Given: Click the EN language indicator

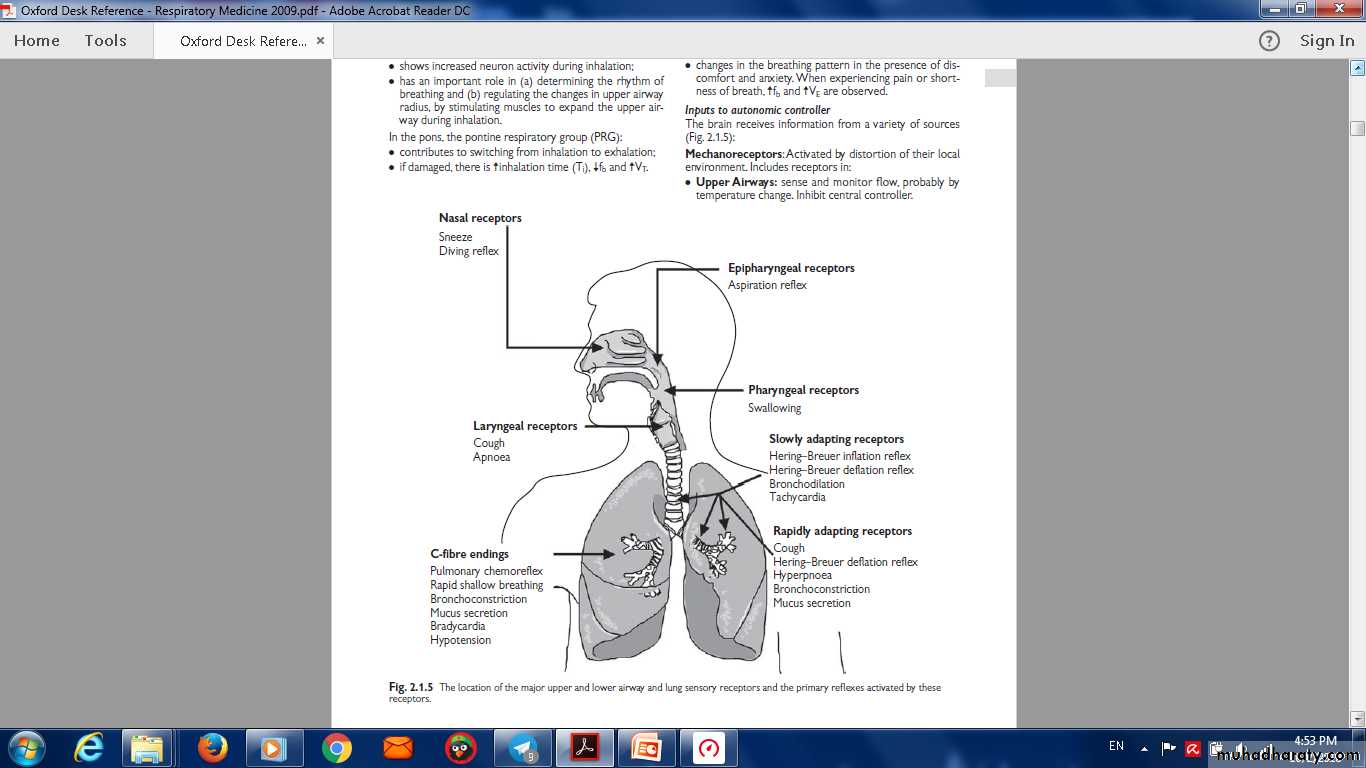Looking at the screenshot, I should coord(1116,746).
